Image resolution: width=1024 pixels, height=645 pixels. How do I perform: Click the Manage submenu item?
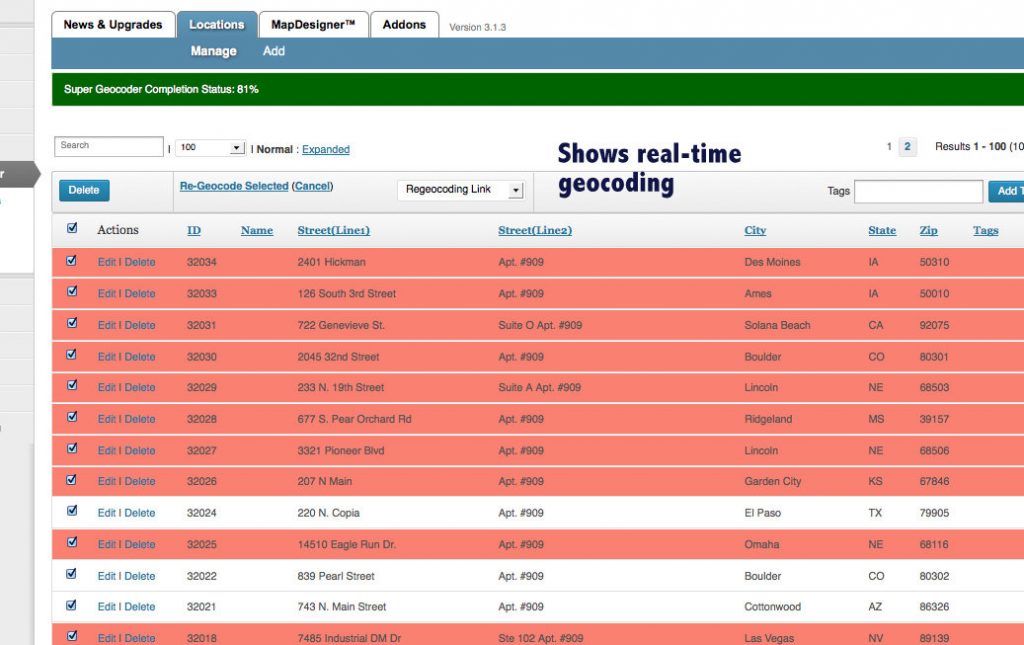tap(213, 51)
